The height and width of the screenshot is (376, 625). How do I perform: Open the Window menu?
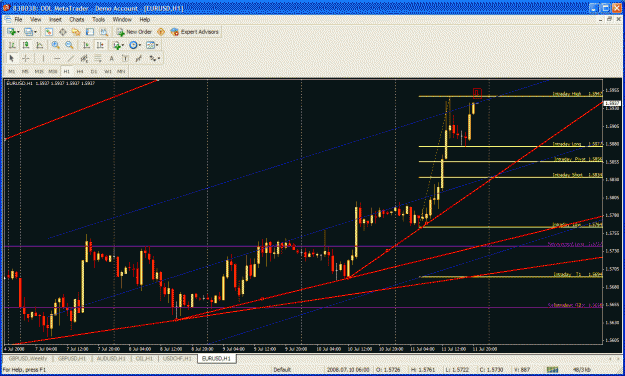[122, 19]
